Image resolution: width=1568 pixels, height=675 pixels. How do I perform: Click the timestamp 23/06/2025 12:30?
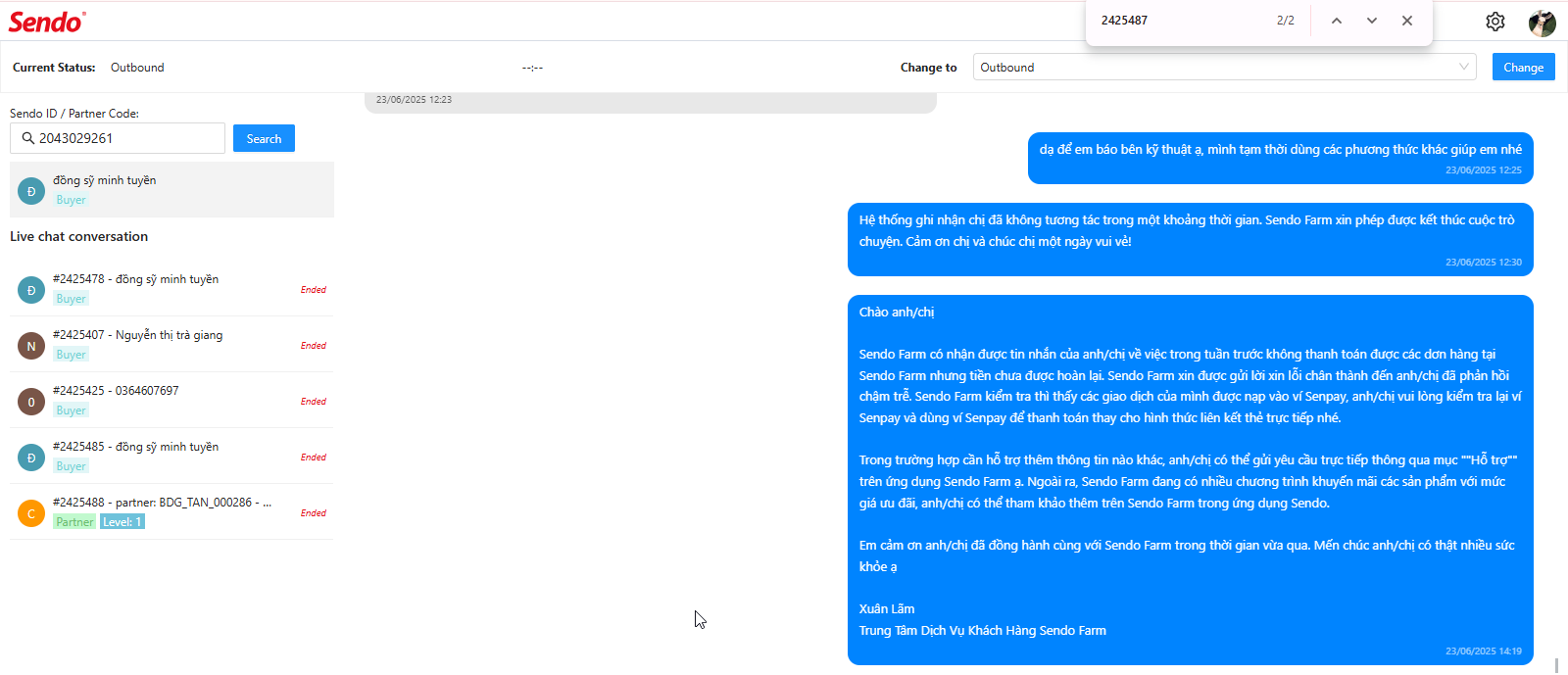[x=1484, y=263]
